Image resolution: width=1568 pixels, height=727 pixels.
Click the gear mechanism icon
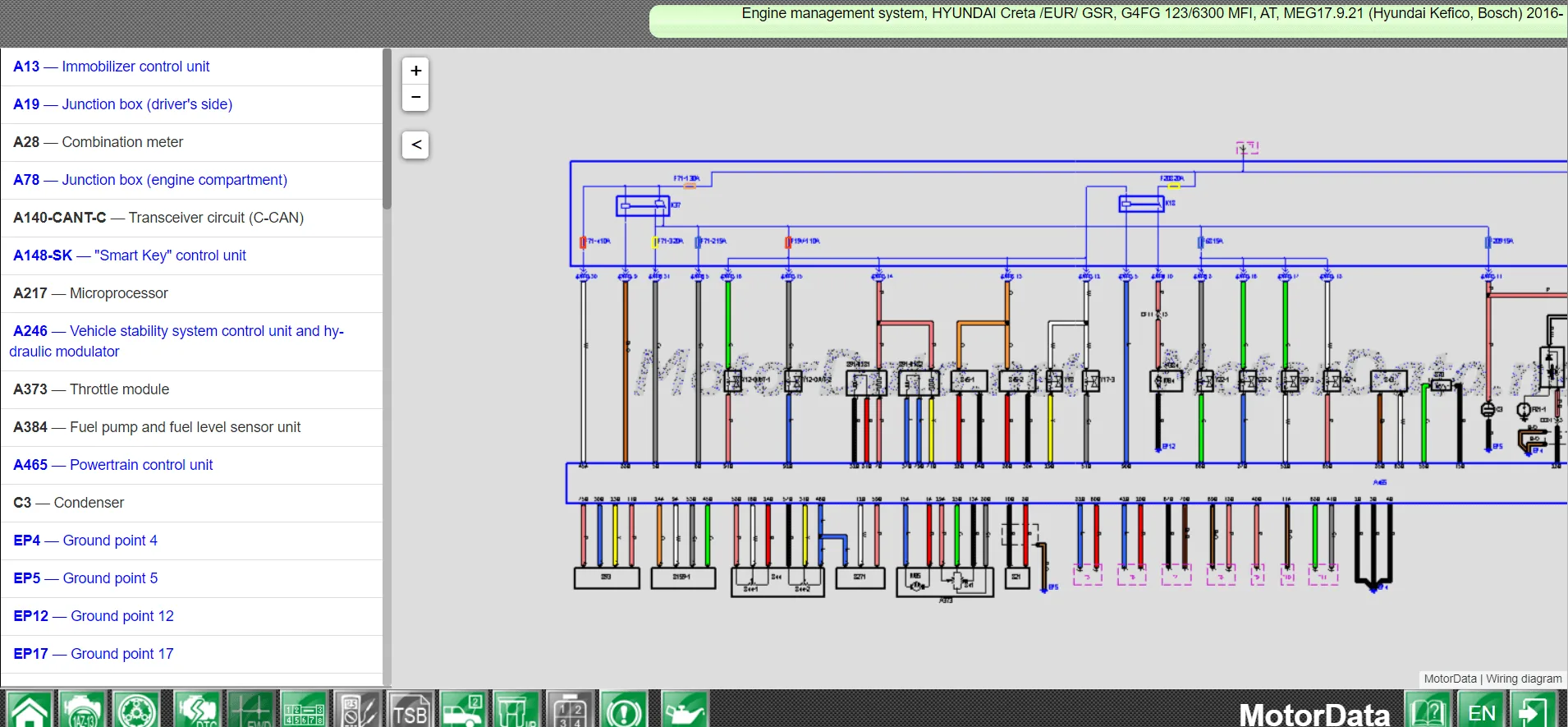[136, 709]
